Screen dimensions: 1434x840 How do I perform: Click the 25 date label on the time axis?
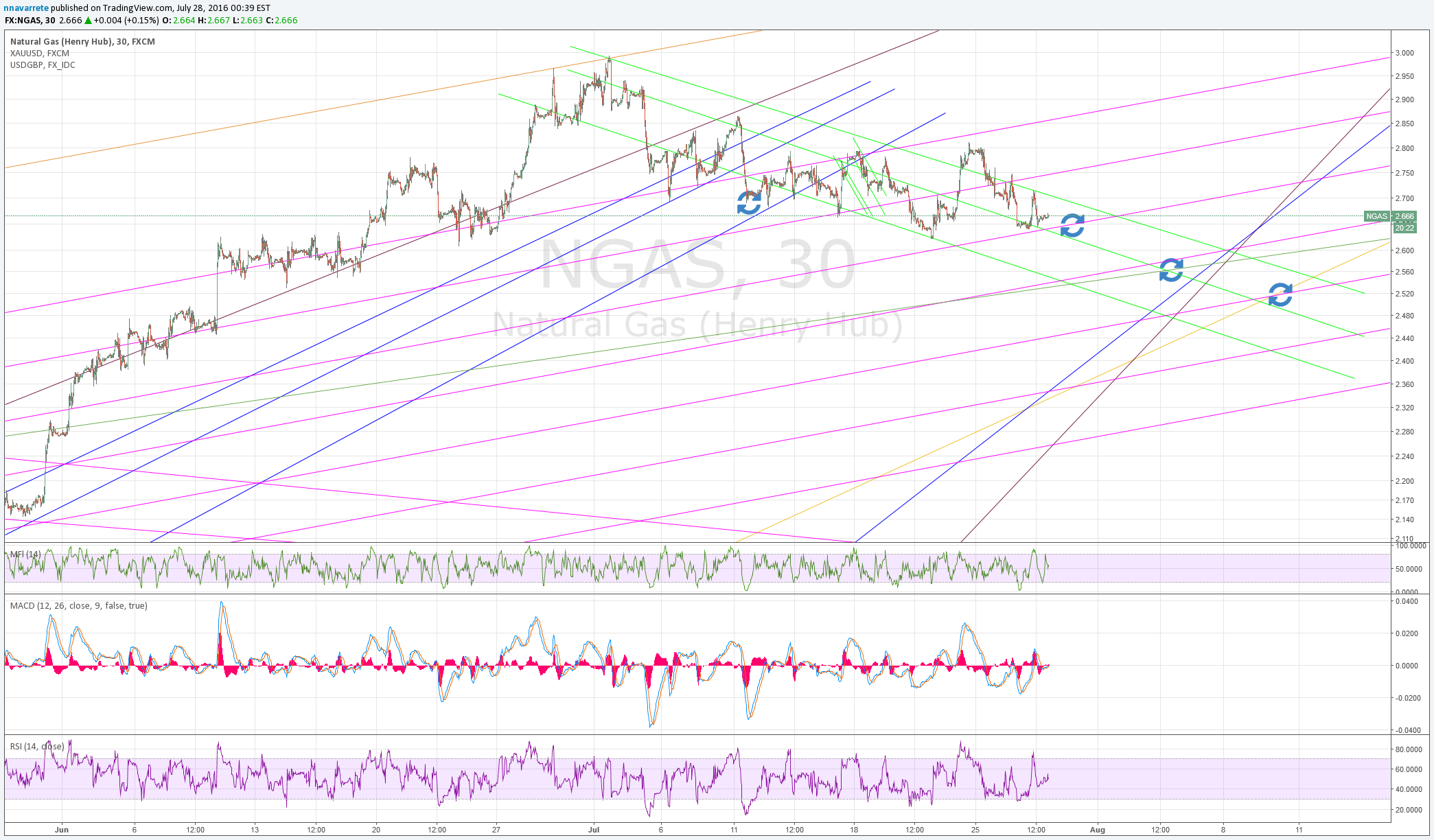(x=975, y=830)
